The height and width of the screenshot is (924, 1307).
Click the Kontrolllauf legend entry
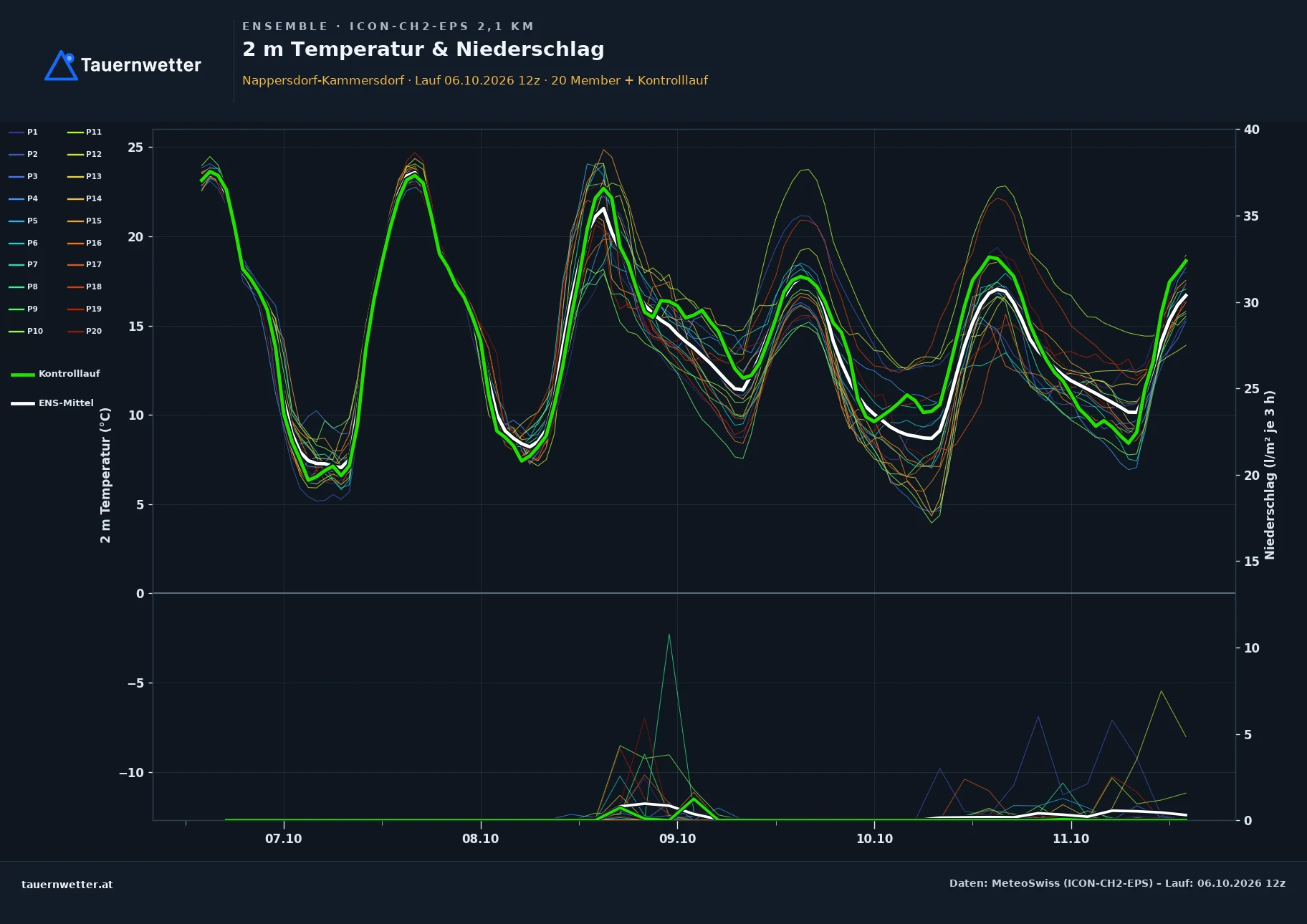point(55,374)
